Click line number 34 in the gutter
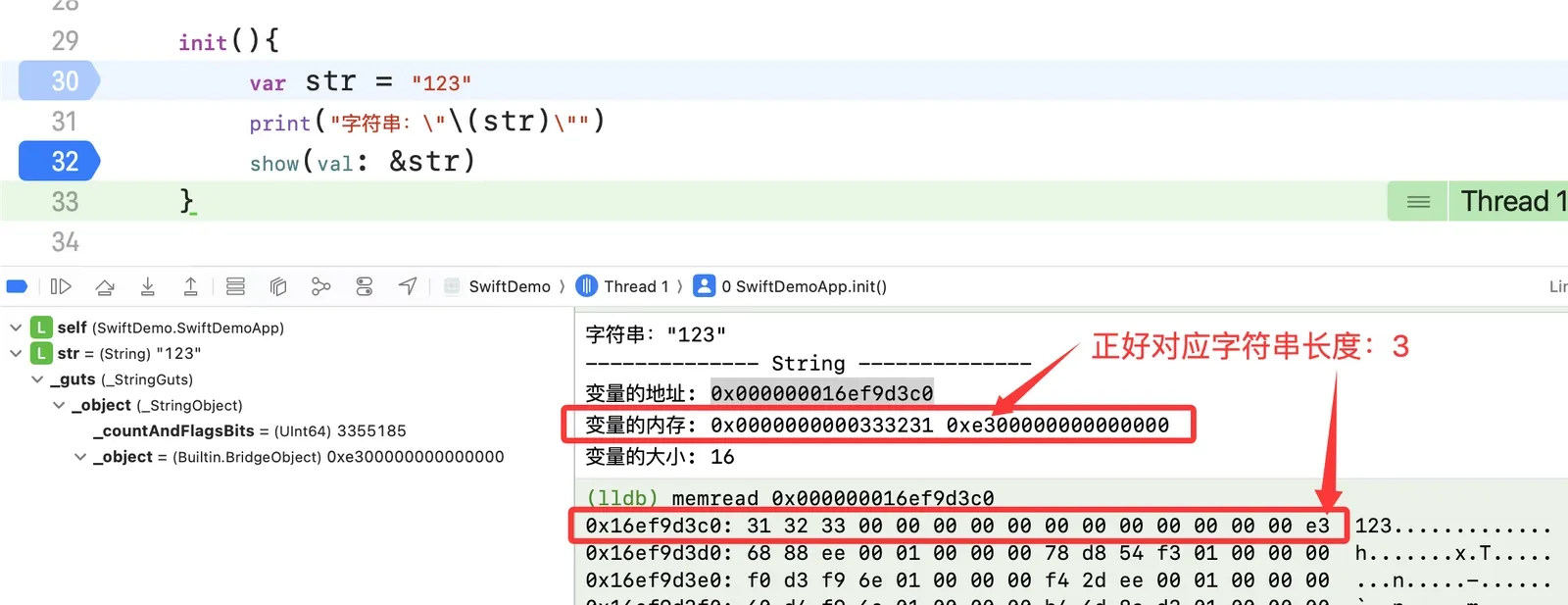This screenshot has height=605, width=1568. pyautogui.click(x=65, y=241)
